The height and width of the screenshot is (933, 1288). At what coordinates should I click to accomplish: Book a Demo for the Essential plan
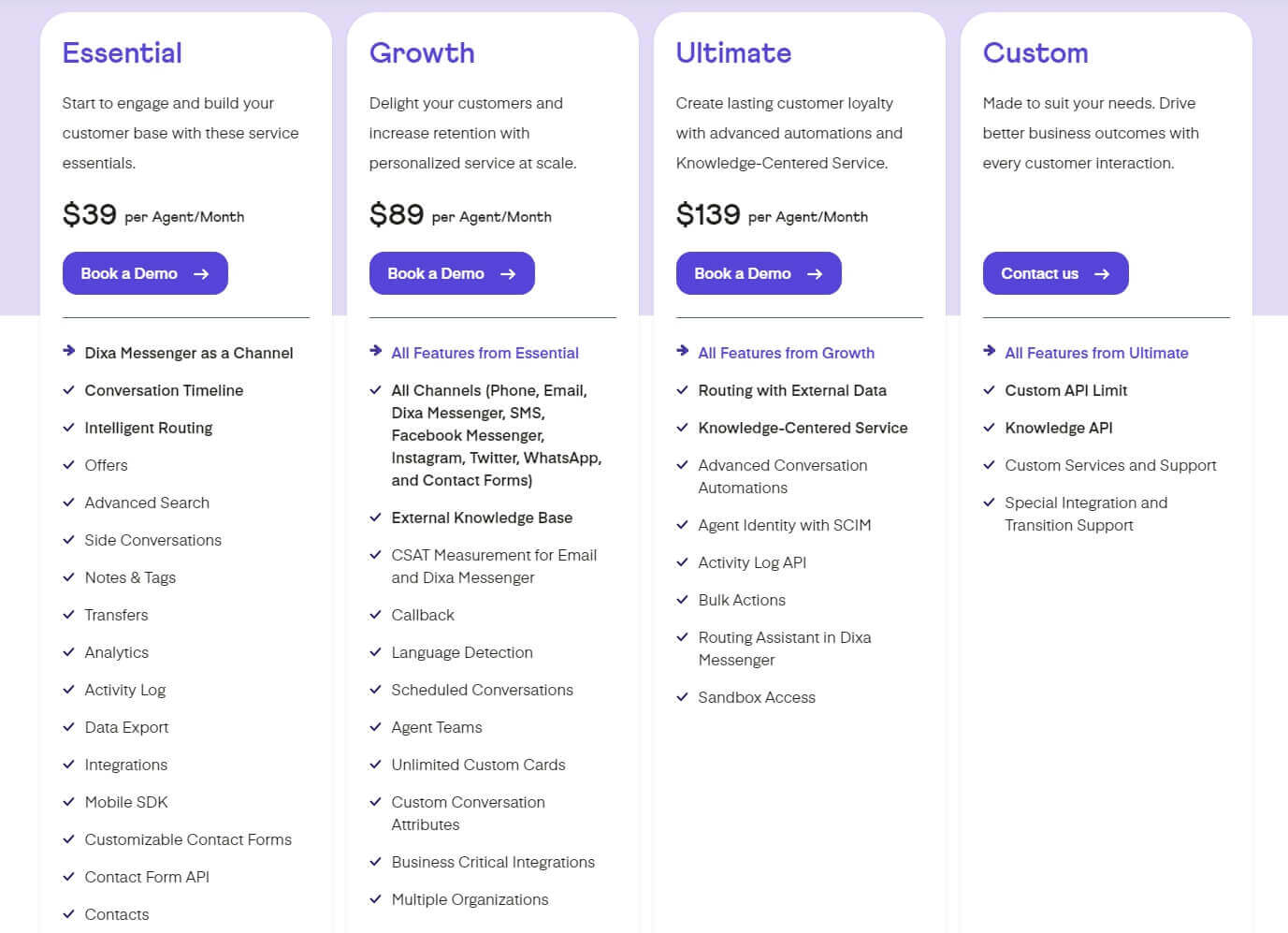click(x=145, y=273)
